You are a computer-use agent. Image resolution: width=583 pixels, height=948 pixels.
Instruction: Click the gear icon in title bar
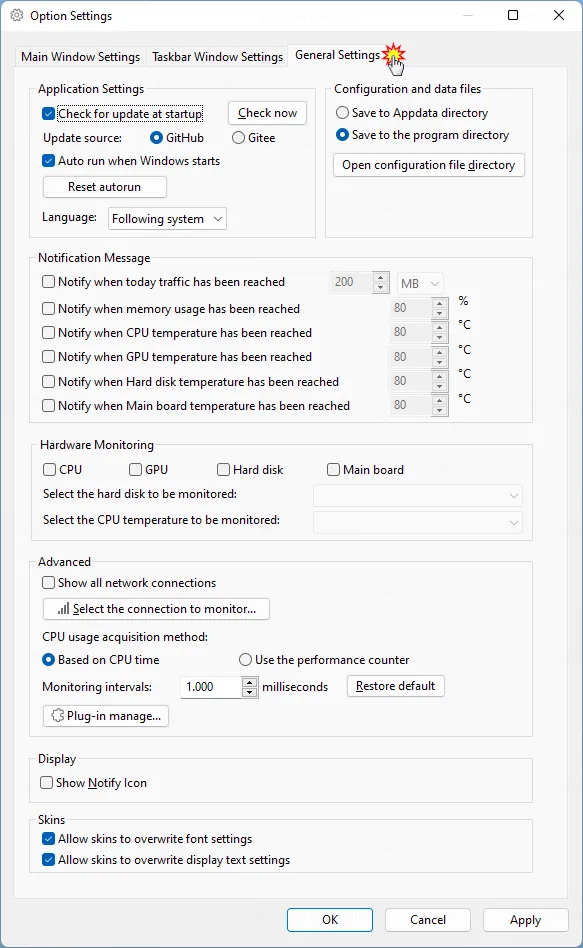(x=17, y=16)
